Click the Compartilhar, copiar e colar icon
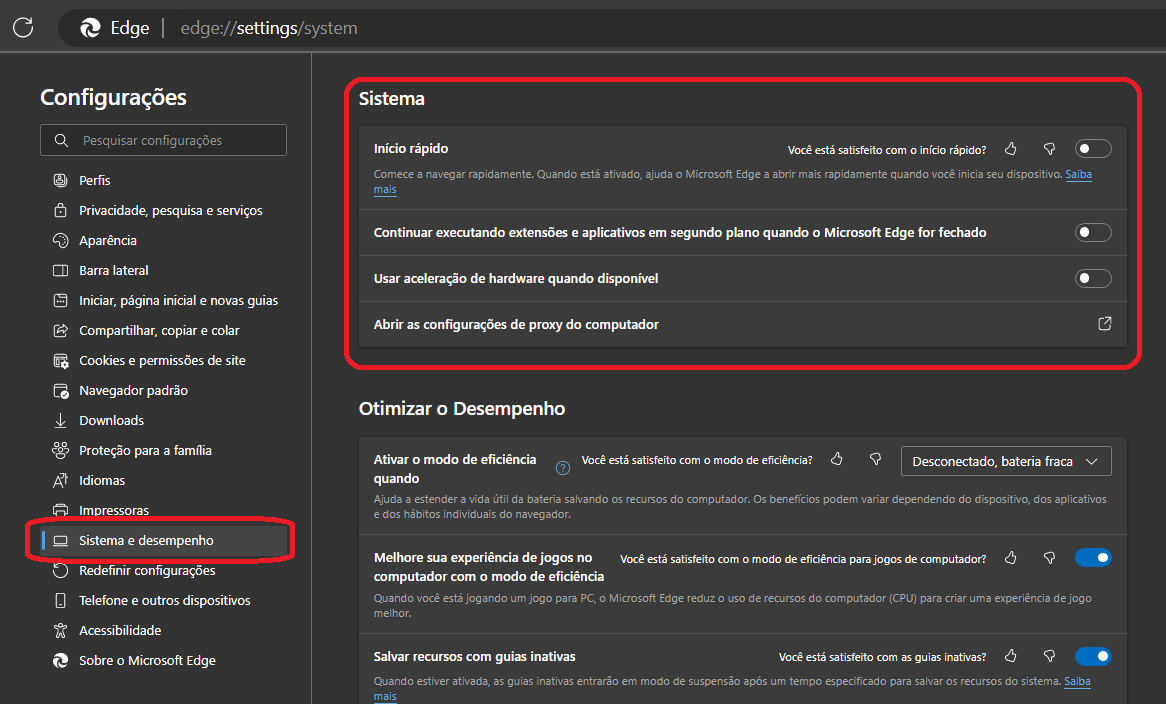The image size is (1166, 704). point(60,330)
